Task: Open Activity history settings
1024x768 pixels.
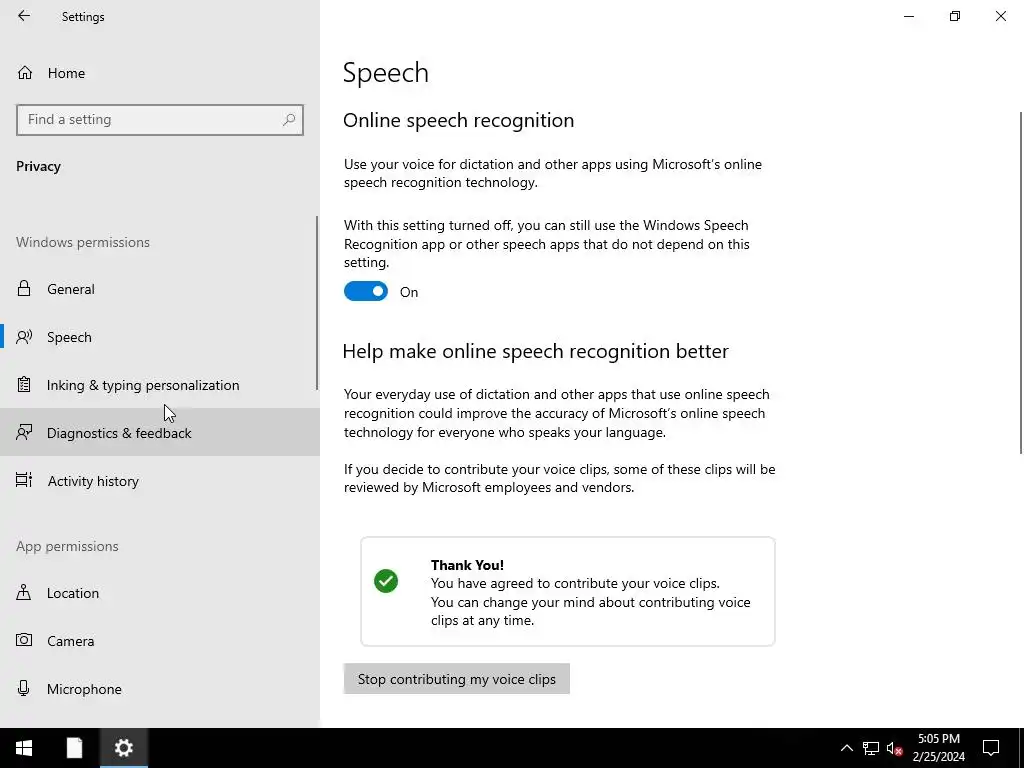Action: pyautogui.click(x=160, y=481)
